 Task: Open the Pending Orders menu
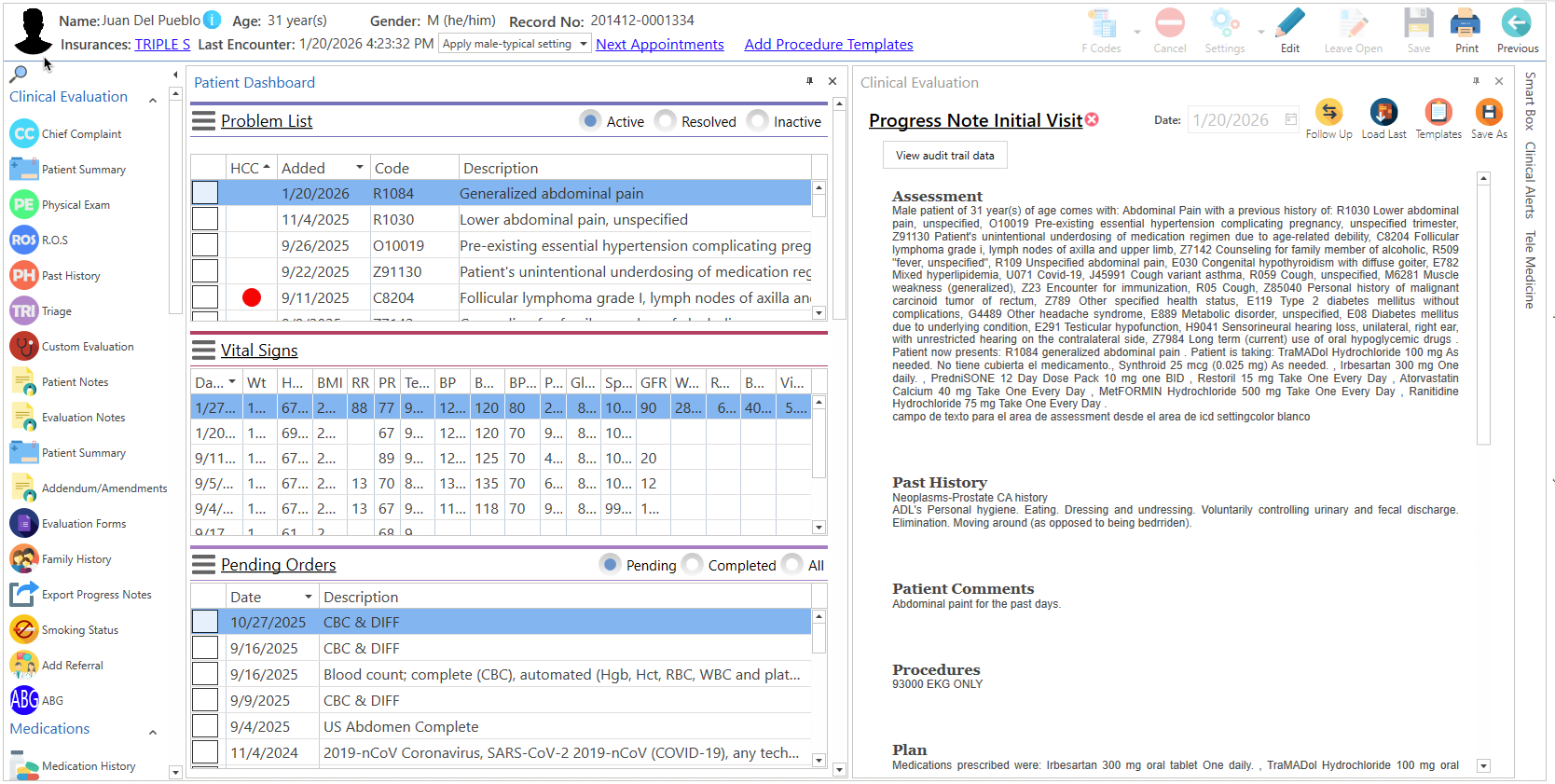[x=203, y=565]
